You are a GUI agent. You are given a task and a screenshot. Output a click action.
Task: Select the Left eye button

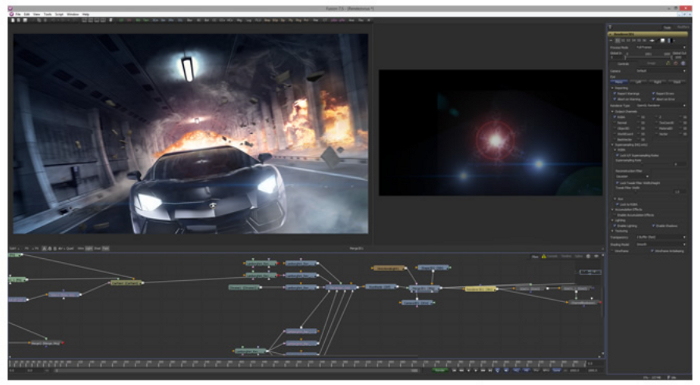[x=638, y=82]
